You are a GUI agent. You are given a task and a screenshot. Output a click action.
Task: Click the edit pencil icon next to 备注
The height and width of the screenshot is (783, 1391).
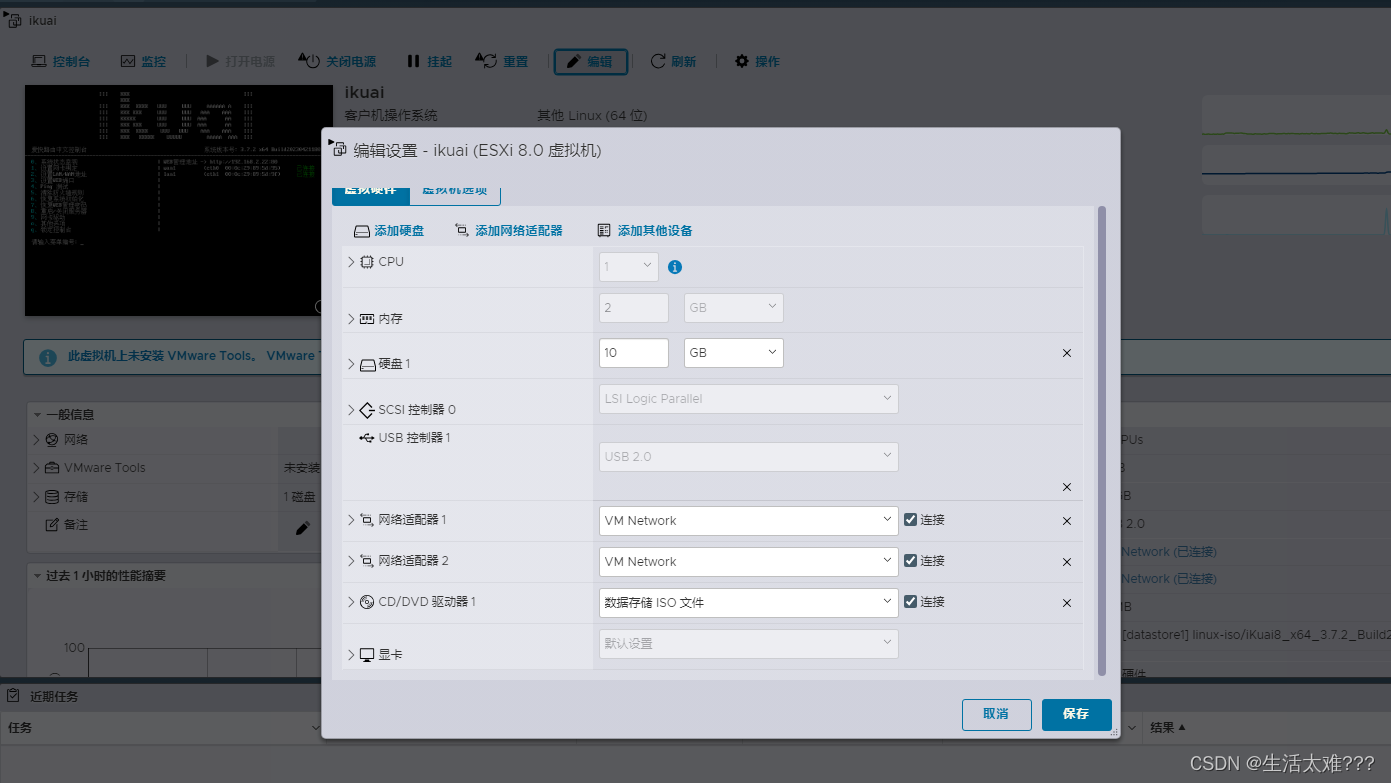(x=302, y=527)
